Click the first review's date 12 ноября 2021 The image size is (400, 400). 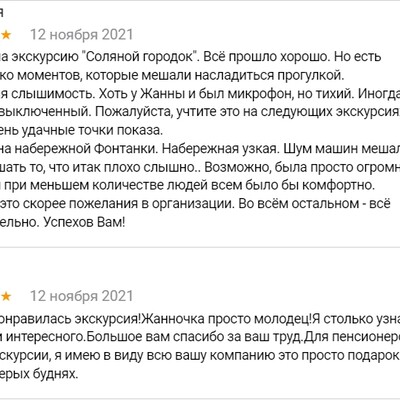pyautogui.click(x=82, y=35)
